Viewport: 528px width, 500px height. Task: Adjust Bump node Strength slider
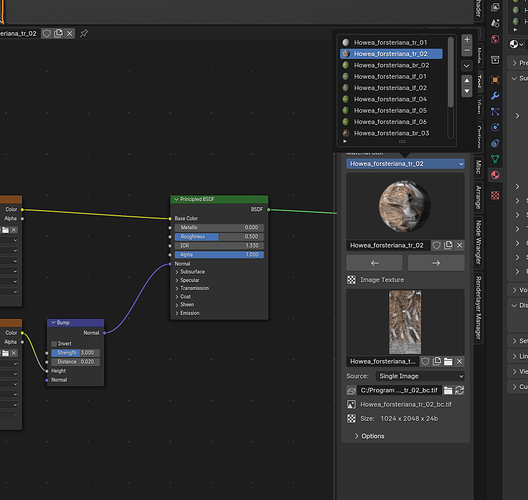(x=75, y=353)
